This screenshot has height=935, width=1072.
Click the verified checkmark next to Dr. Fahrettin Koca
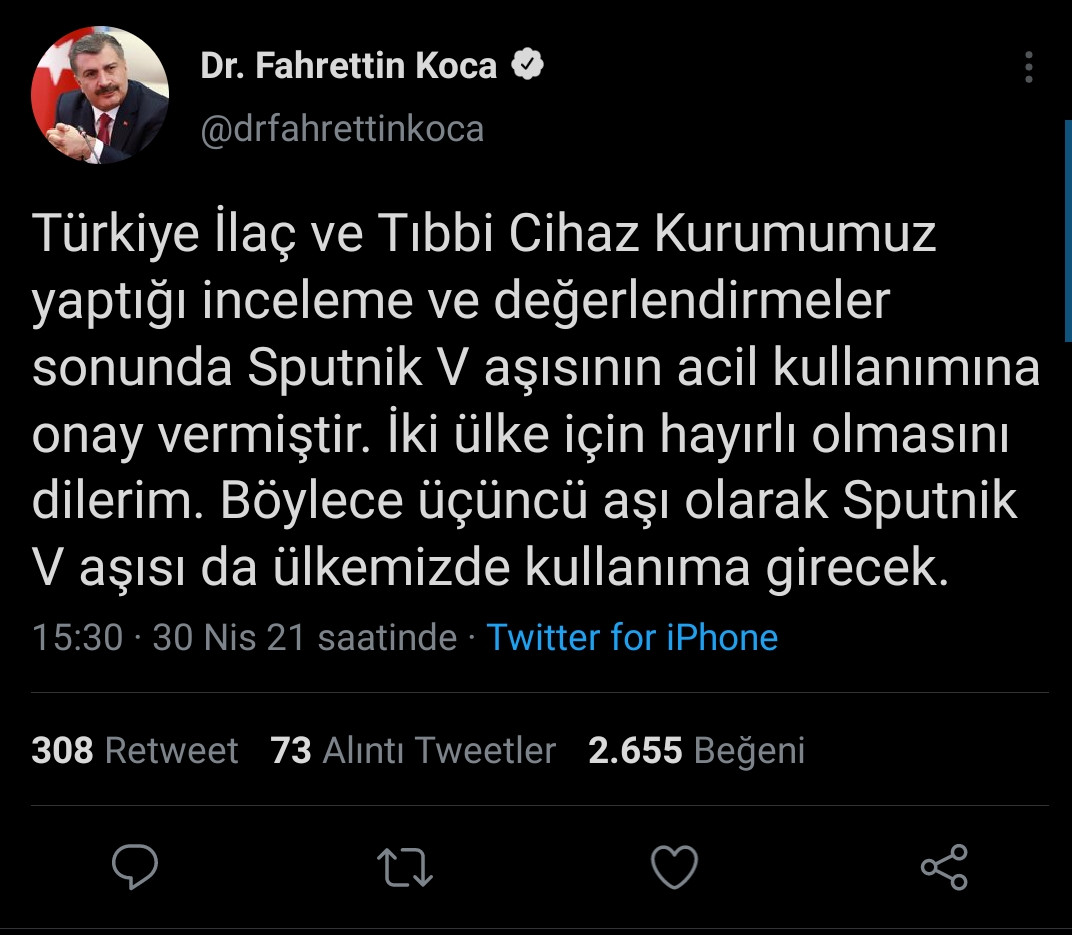pos(528,62)
